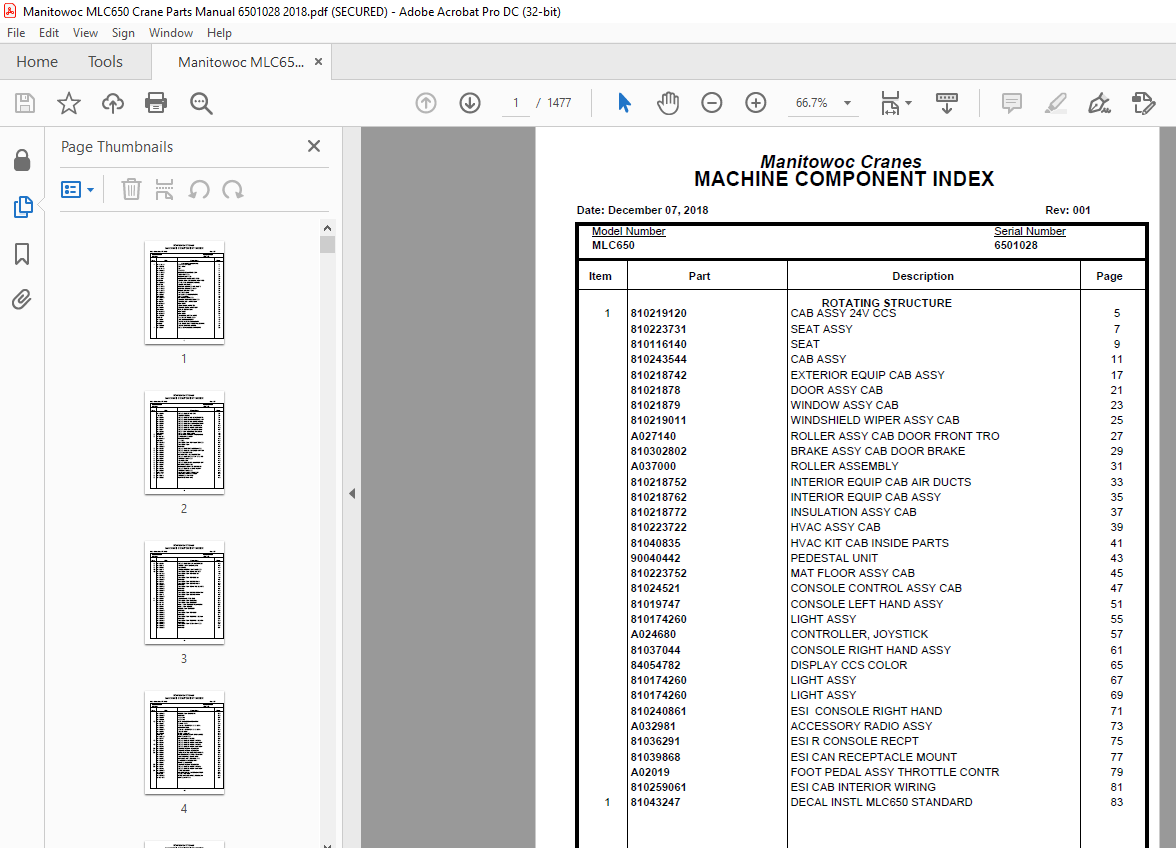Click DISPLAY CCS COLOR description
This screenshot has height=848, width=1176.
[849, 665]
